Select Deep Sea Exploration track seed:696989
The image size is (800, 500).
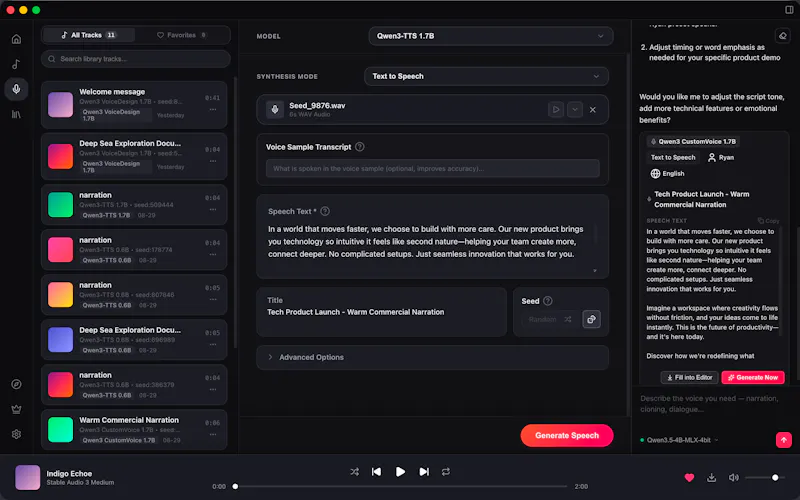click(134, 339)
